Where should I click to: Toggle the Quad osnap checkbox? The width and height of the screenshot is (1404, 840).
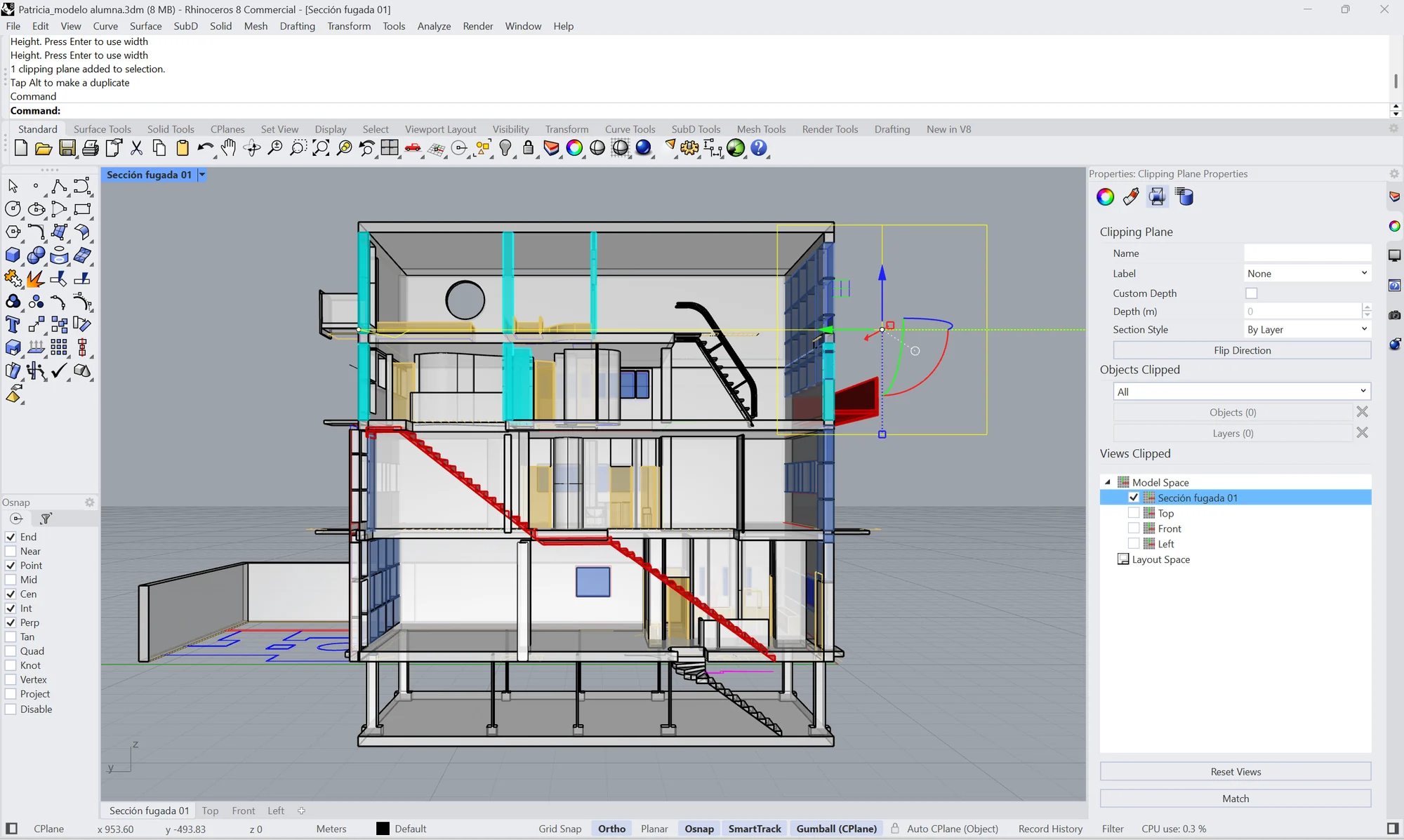pyautogui.click(x=11, y=651)
